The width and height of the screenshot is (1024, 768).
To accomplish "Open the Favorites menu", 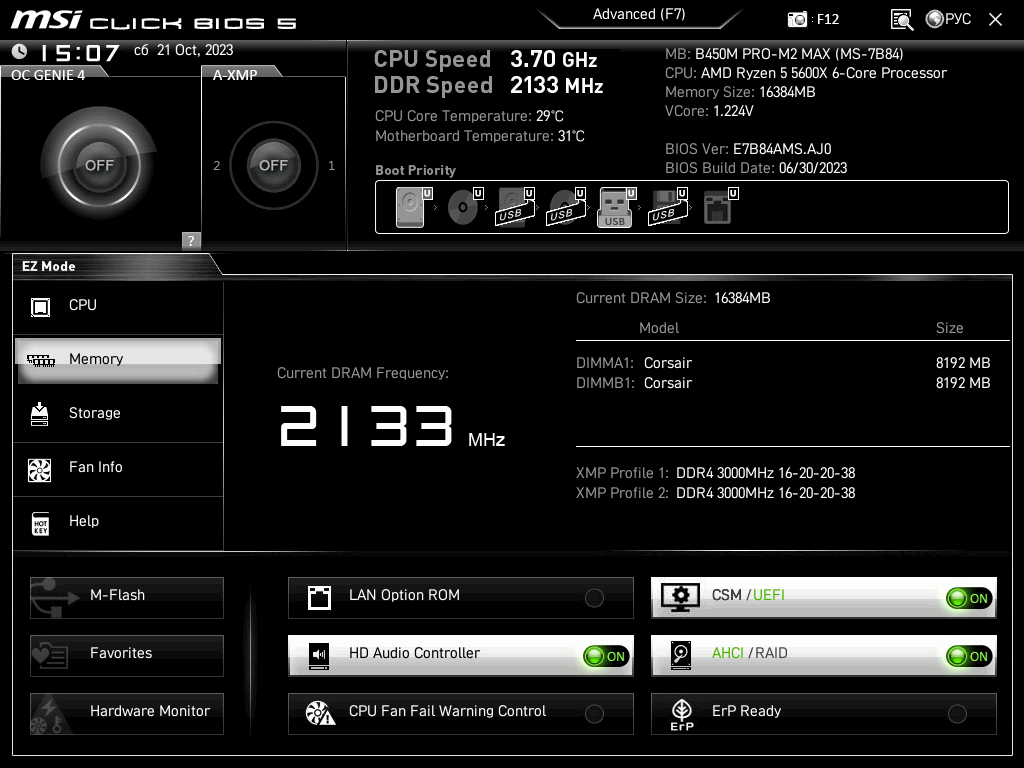I will click(x=127, y=656).
